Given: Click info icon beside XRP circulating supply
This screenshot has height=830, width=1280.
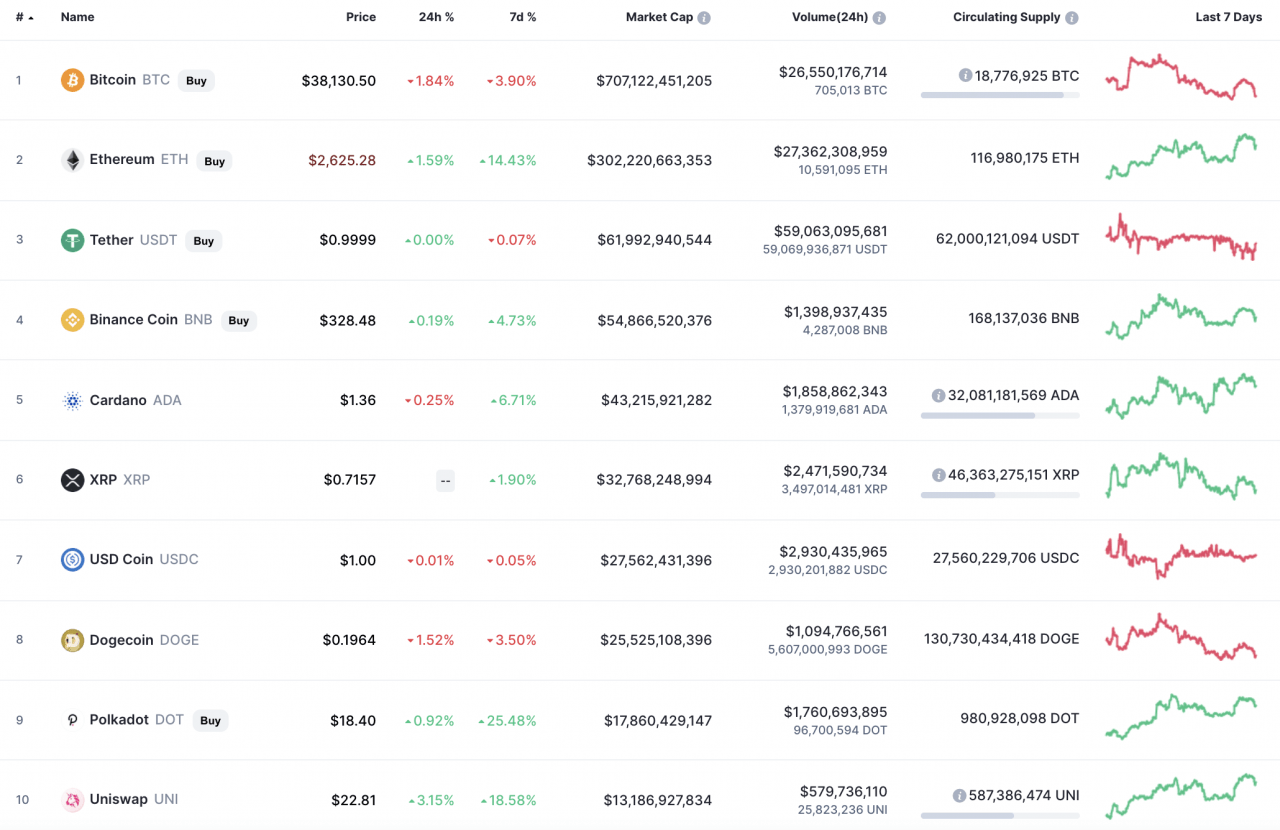Looking at the screenshot, I should pos(938,475).
